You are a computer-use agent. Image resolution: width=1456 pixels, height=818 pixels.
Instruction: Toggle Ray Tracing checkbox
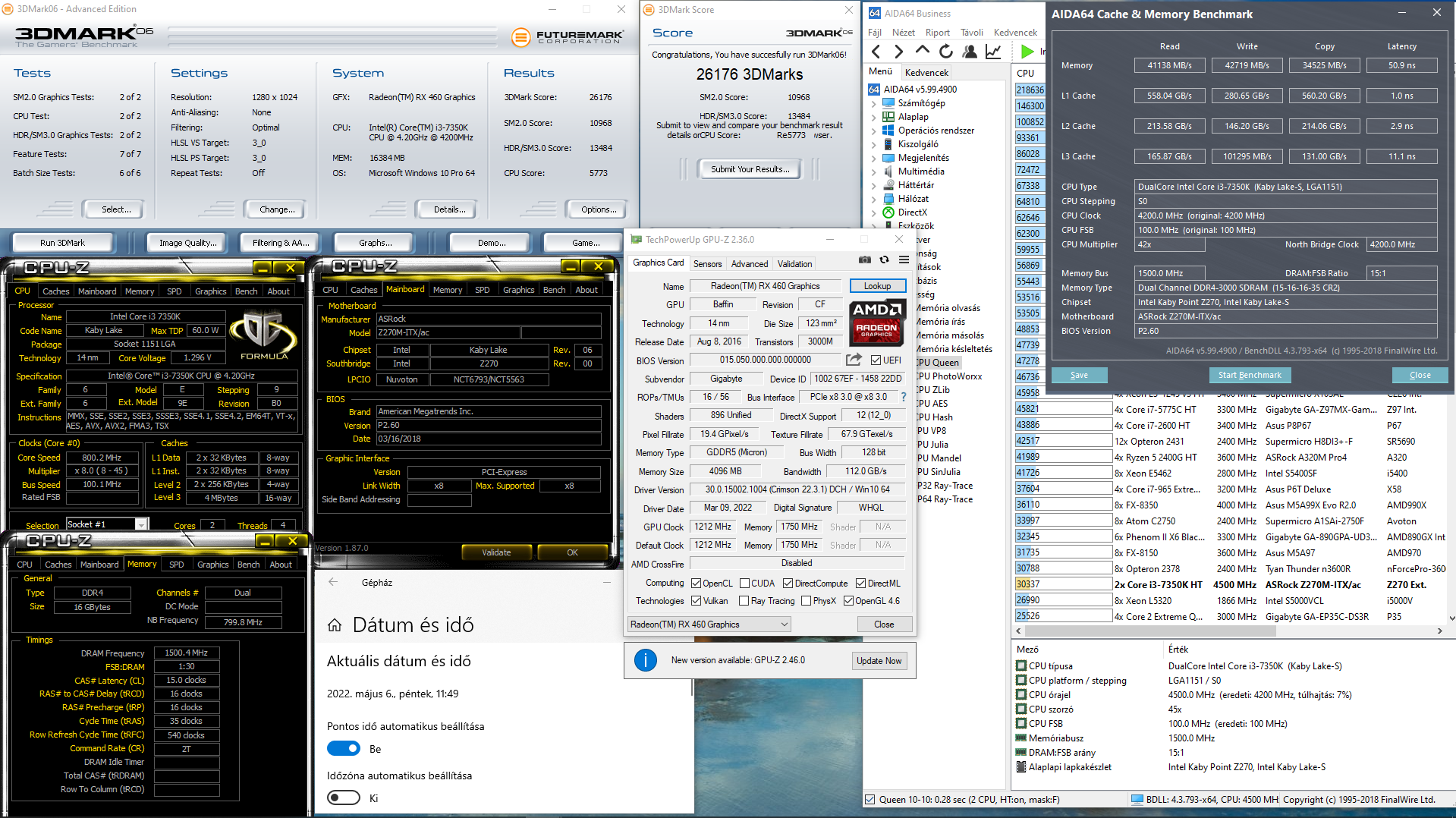[x=744, y=601]
